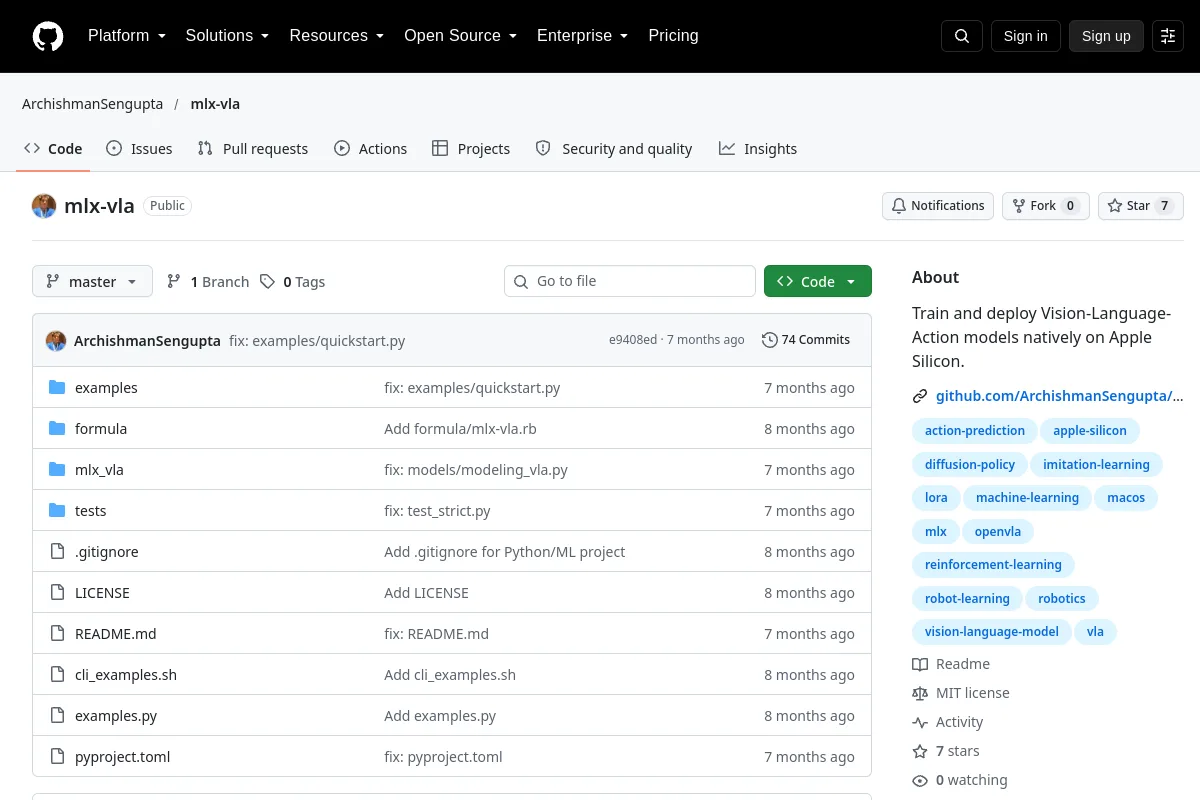Click the cli_examples.sh file icon
Image resolution: width=1200 pixels, height=800 pixels.
tap(57, 675)
